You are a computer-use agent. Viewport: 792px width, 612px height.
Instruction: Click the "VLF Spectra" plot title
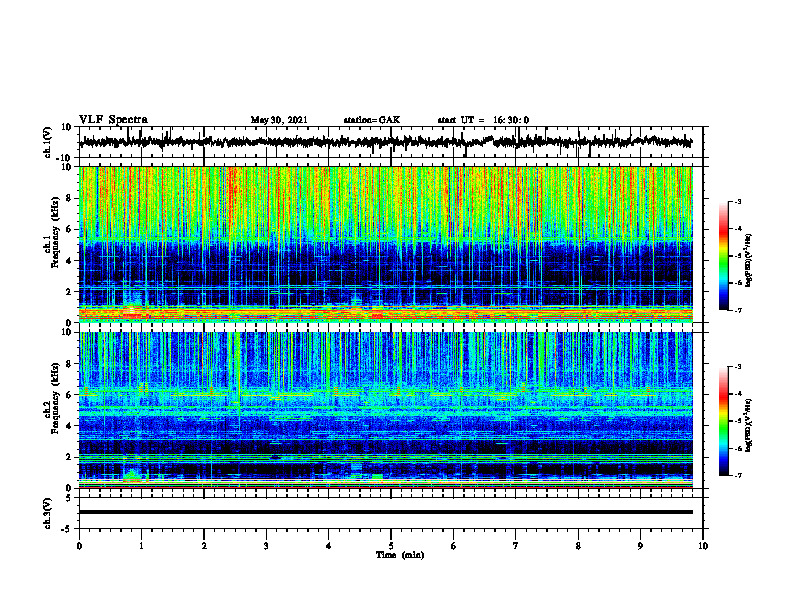(x=113, y=120)
